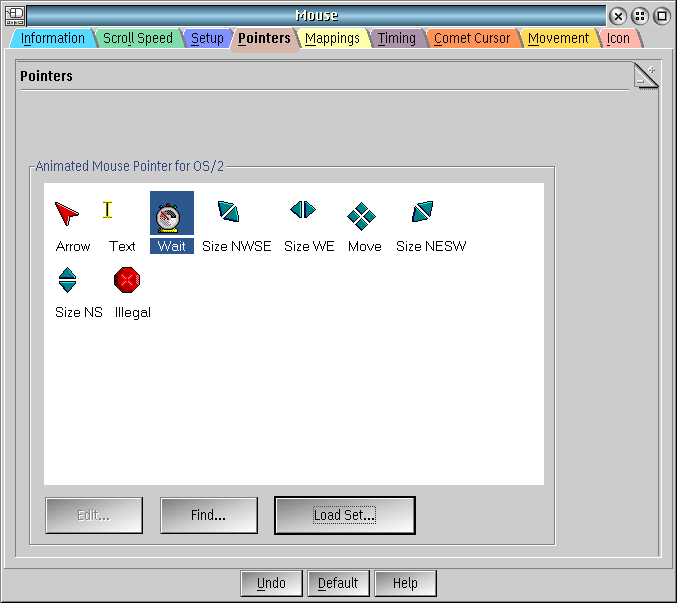Select the Size NWSE pointer icon
This screenshot has height=603, width=677.
(x=228, y=212)
